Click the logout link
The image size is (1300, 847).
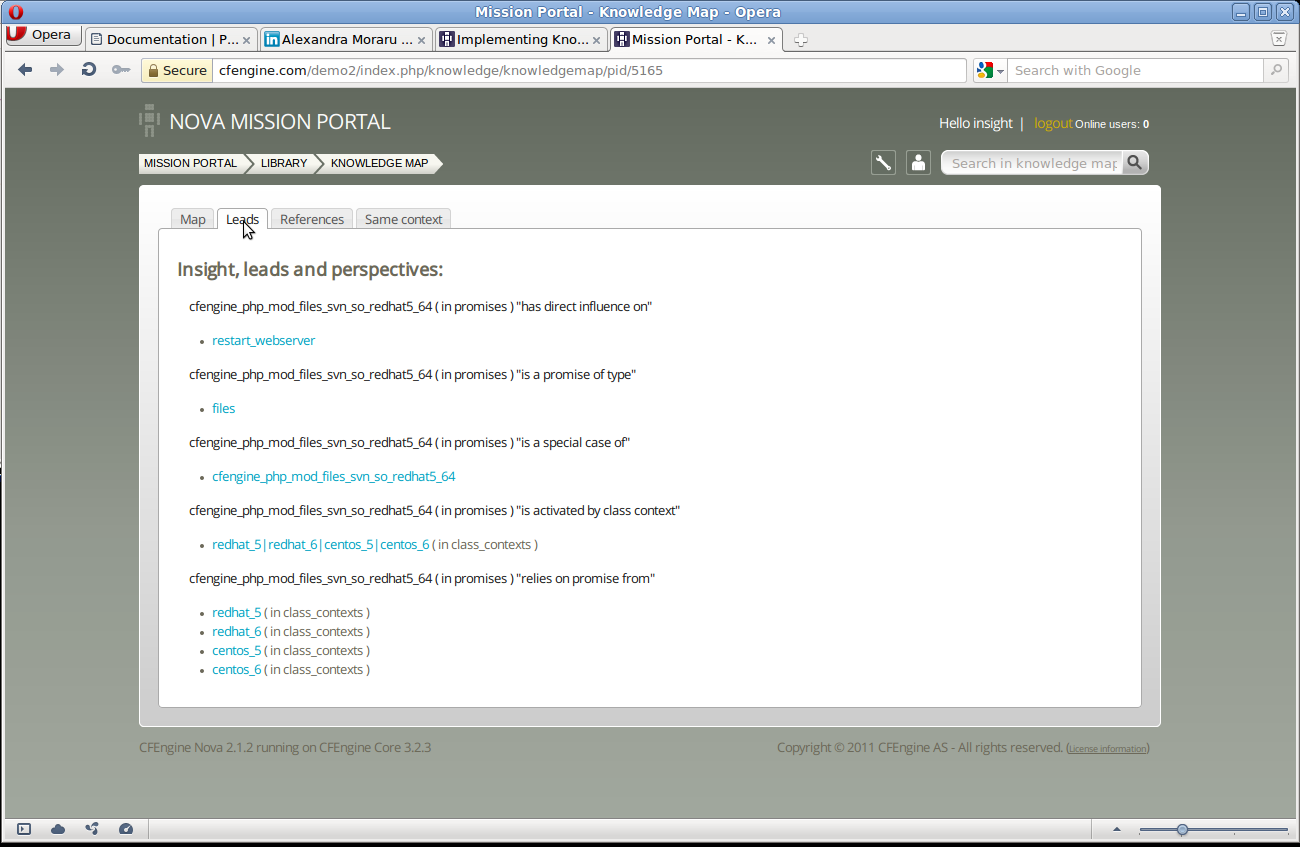1053,123
